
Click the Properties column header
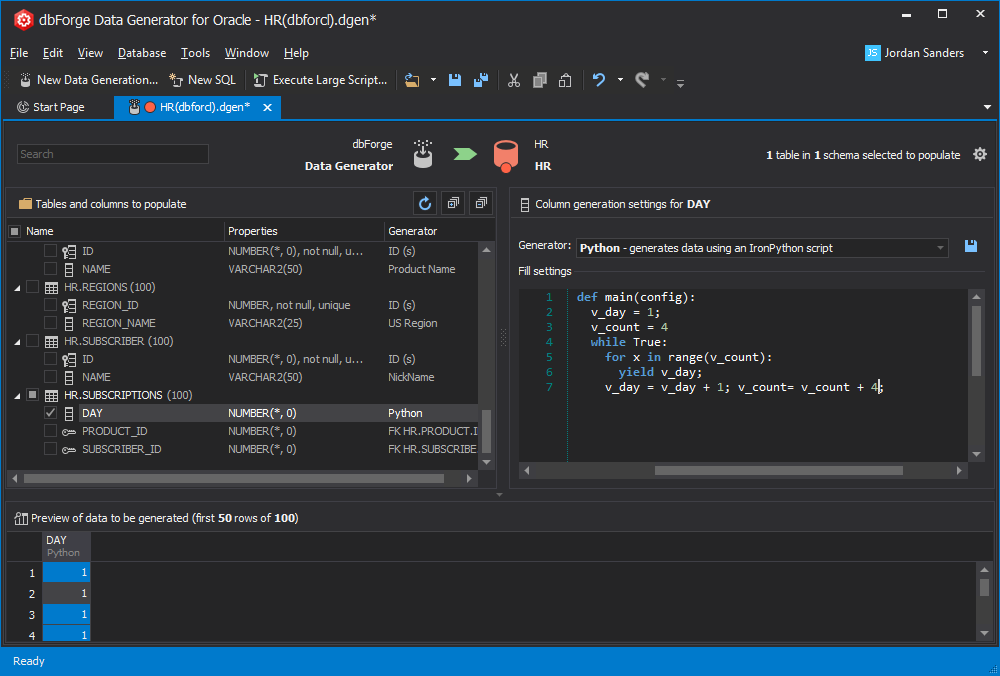(304, 231)
